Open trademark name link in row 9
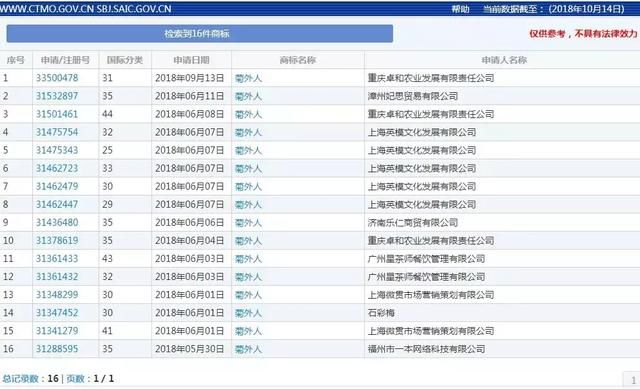 pos(248,222)
